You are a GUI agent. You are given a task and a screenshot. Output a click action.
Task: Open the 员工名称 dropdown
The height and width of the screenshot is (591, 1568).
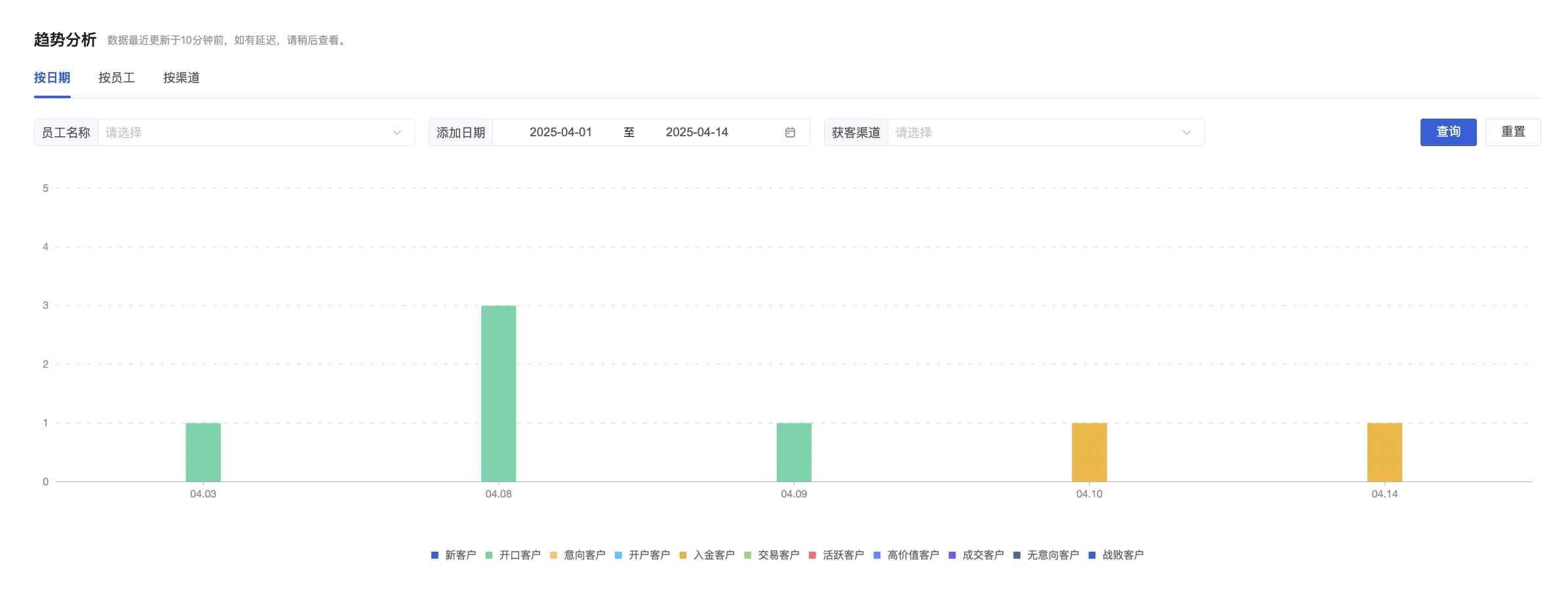click(256, 132)
